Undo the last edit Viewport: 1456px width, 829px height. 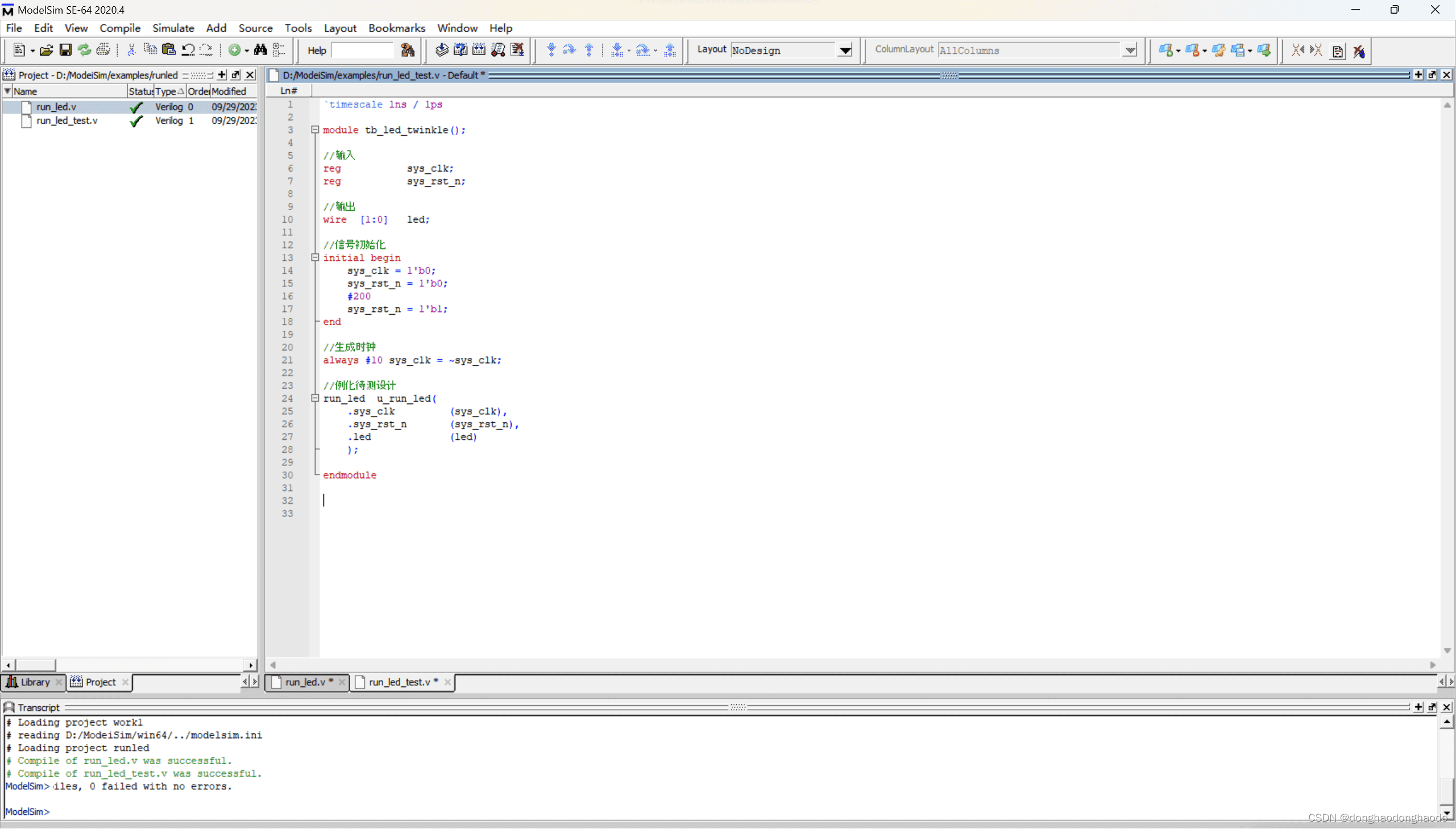tap(188, 50)
